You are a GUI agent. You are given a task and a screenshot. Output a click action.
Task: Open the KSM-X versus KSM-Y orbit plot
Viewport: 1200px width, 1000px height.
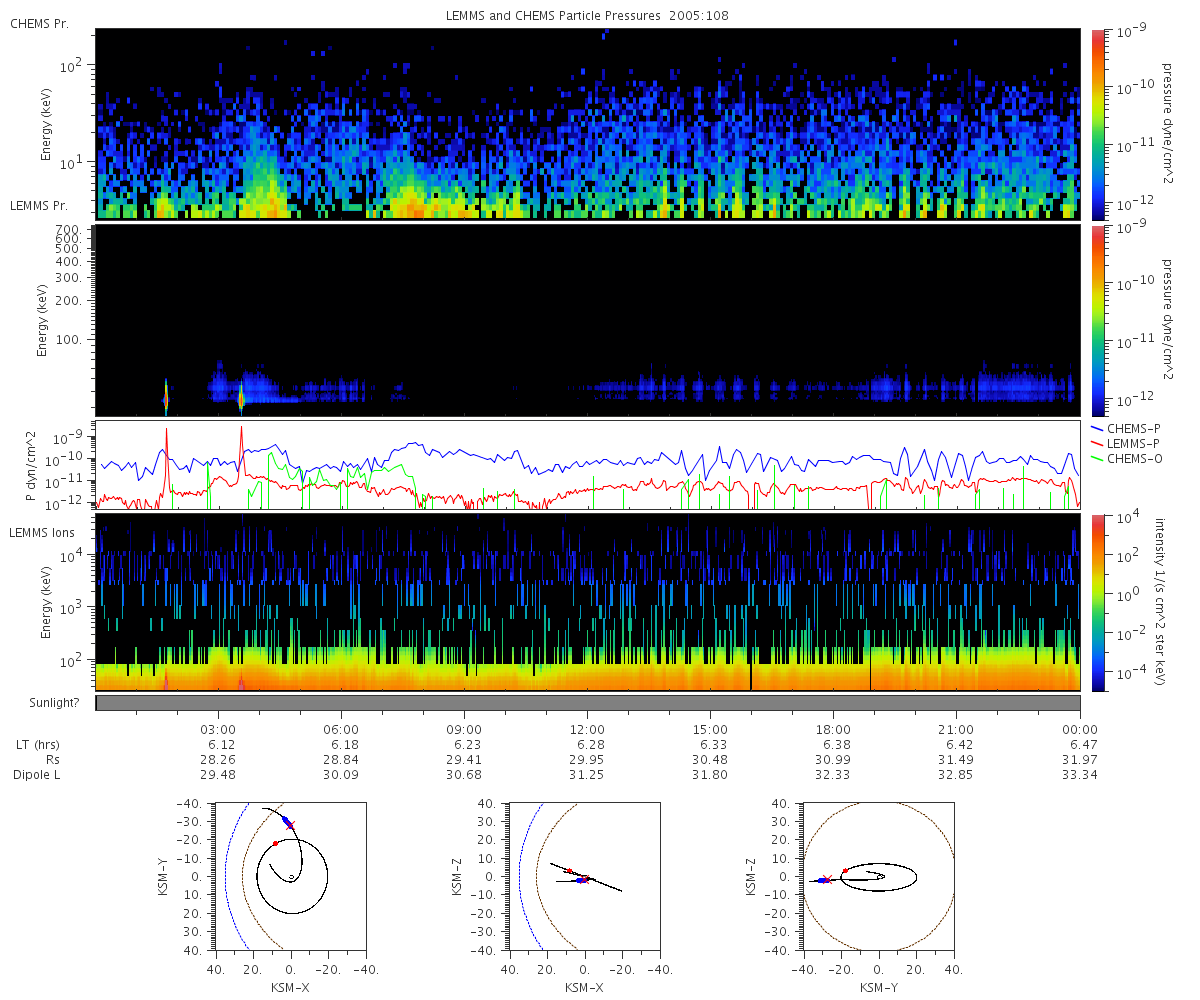(x=290, y=876)
